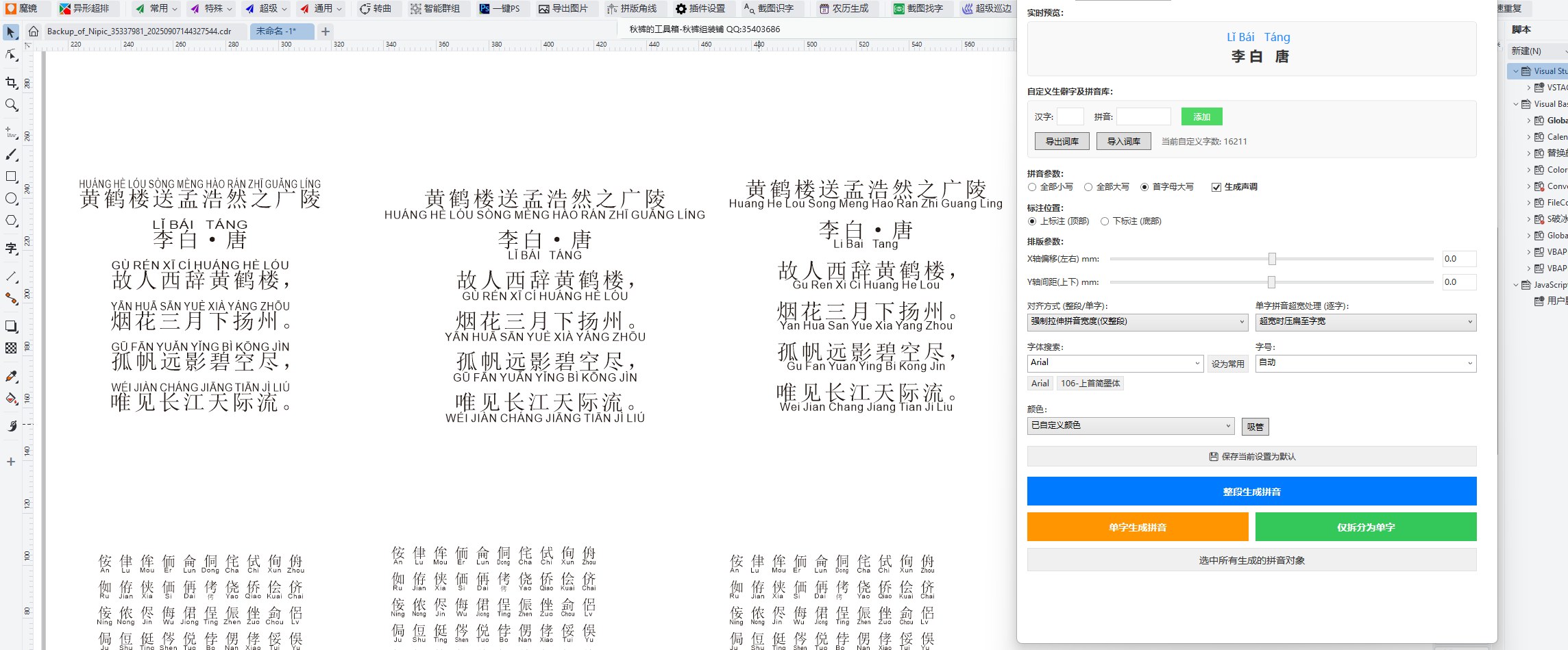Click the 导入词库 button
The height and width of the screenshot is (650, 1568).
[x=1124, y=141]
